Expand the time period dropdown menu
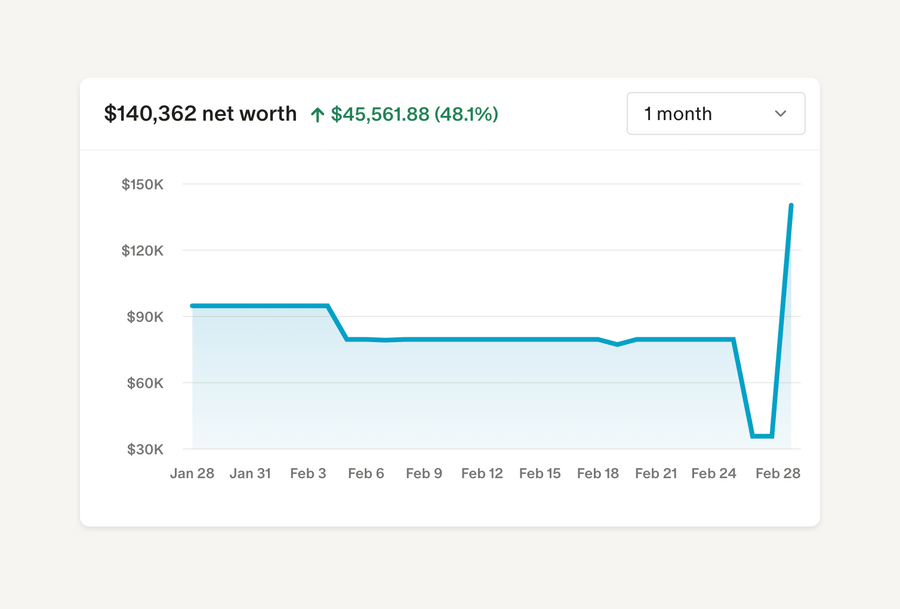Viewport: 900px width, 609px height. (715, 114)
